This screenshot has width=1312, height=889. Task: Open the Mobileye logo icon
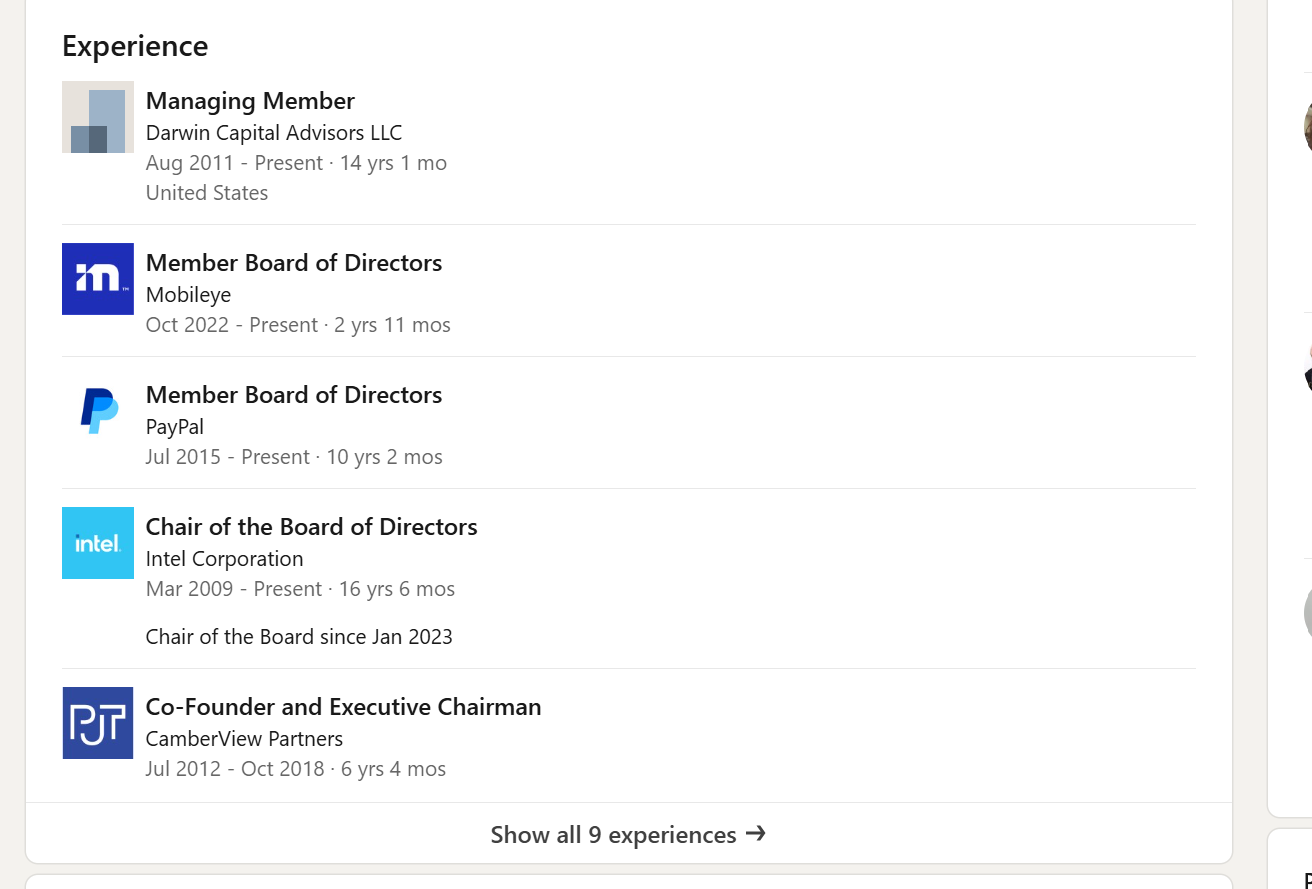pyautogui.click(x=98, y=279)
